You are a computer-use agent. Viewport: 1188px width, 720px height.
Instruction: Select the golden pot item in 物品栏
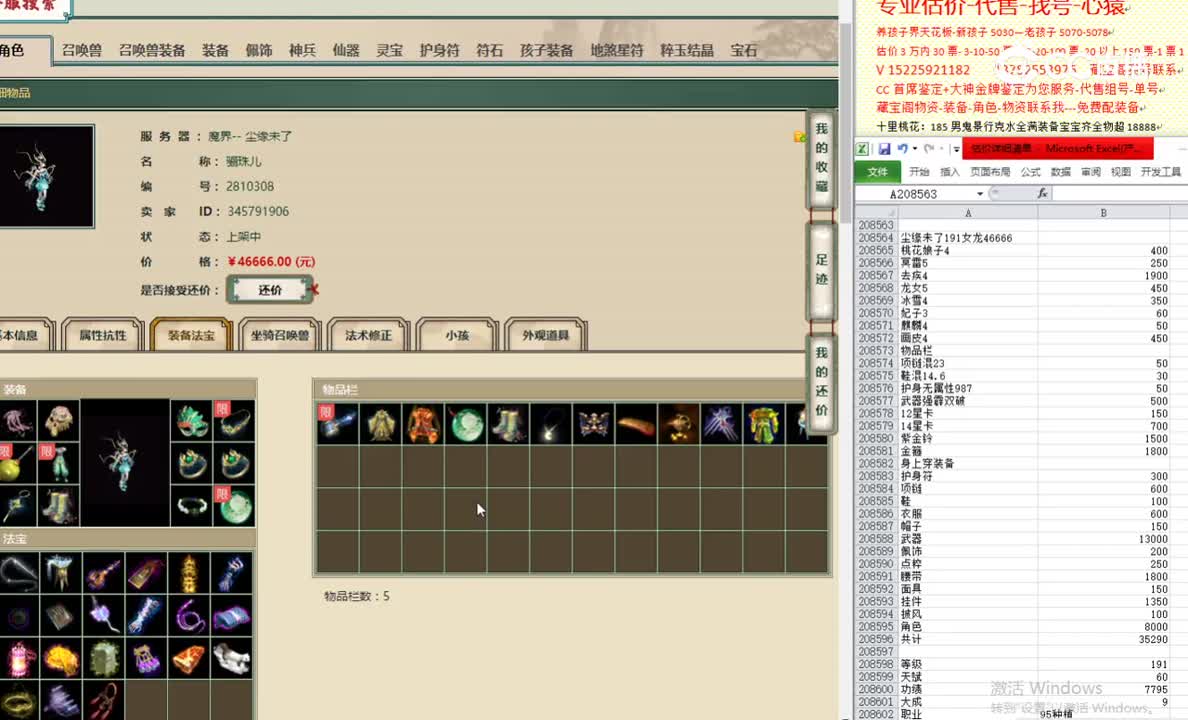tap(679, 423)
